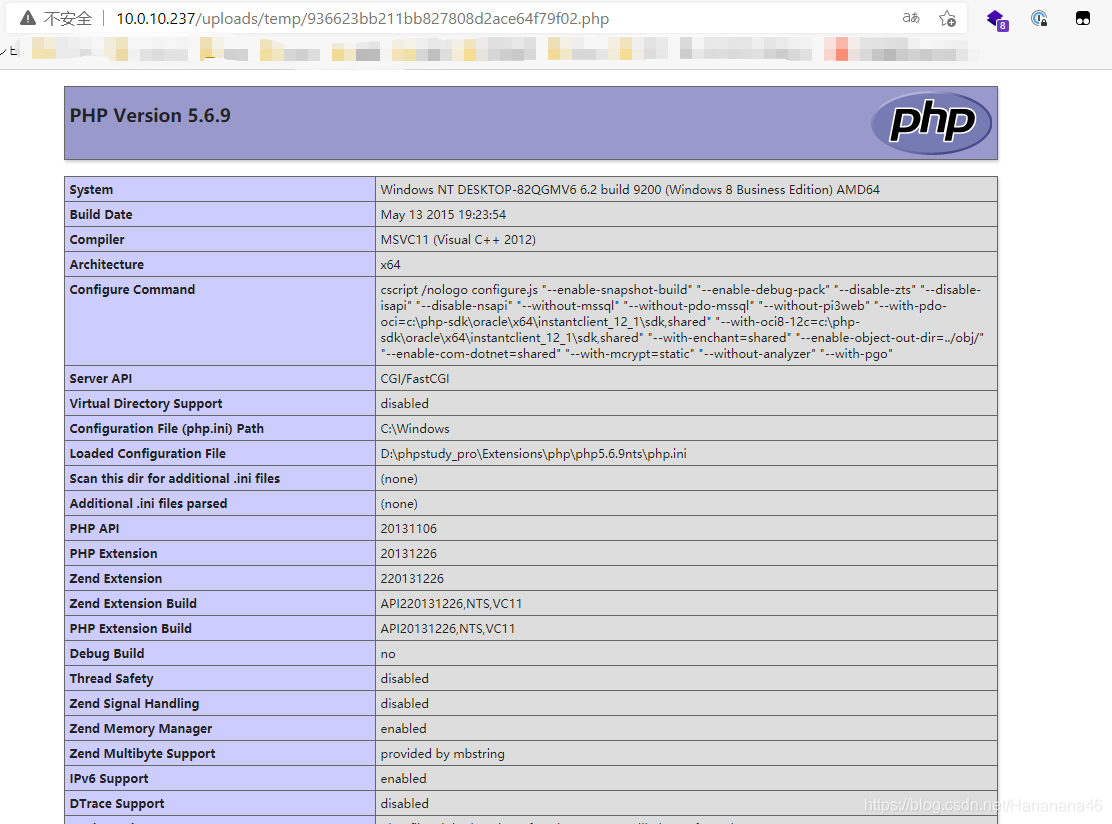Select 'Virtual Directory Support' label
1112x824 pixels.
(x=146, y=403)
